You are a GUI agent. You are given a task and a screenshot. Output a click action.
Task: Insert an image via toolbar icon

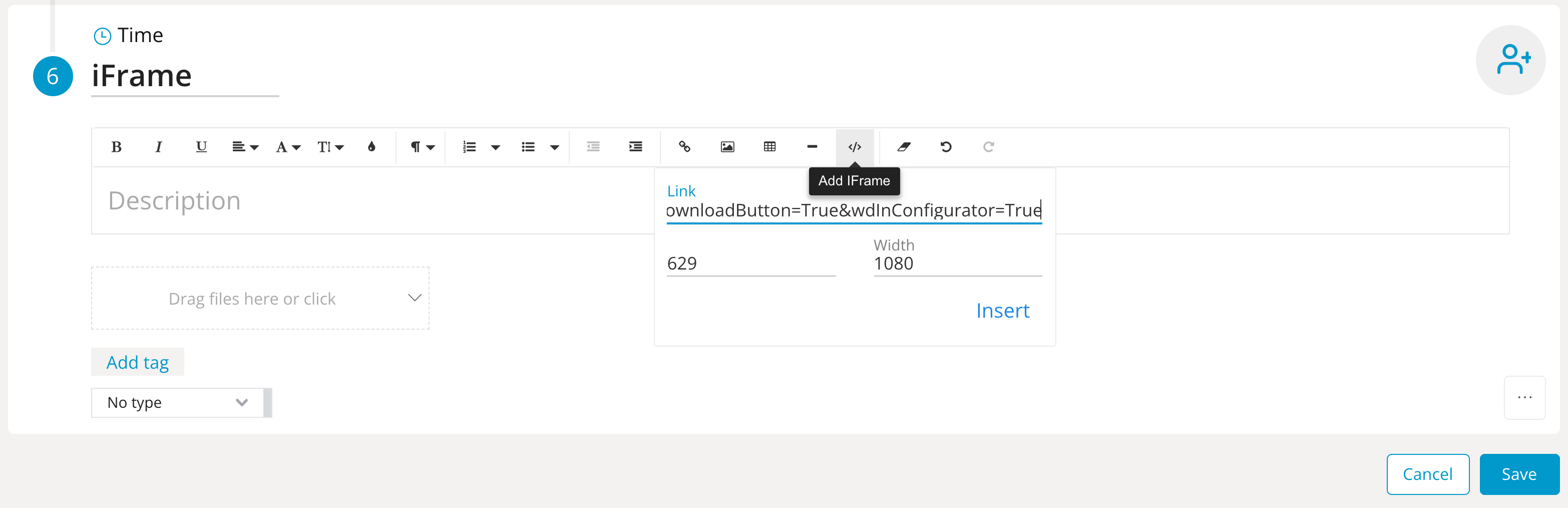coord(727,147)
